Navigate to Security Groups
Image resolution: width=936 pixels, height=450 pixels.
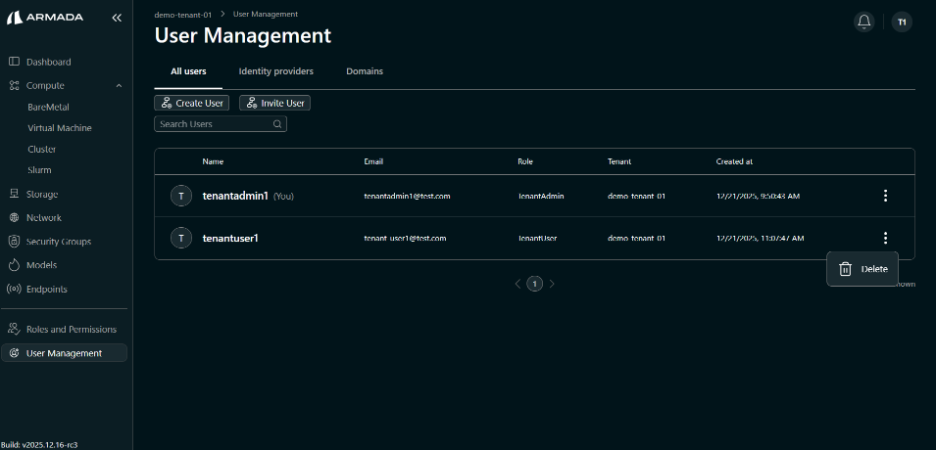[58, 242]
